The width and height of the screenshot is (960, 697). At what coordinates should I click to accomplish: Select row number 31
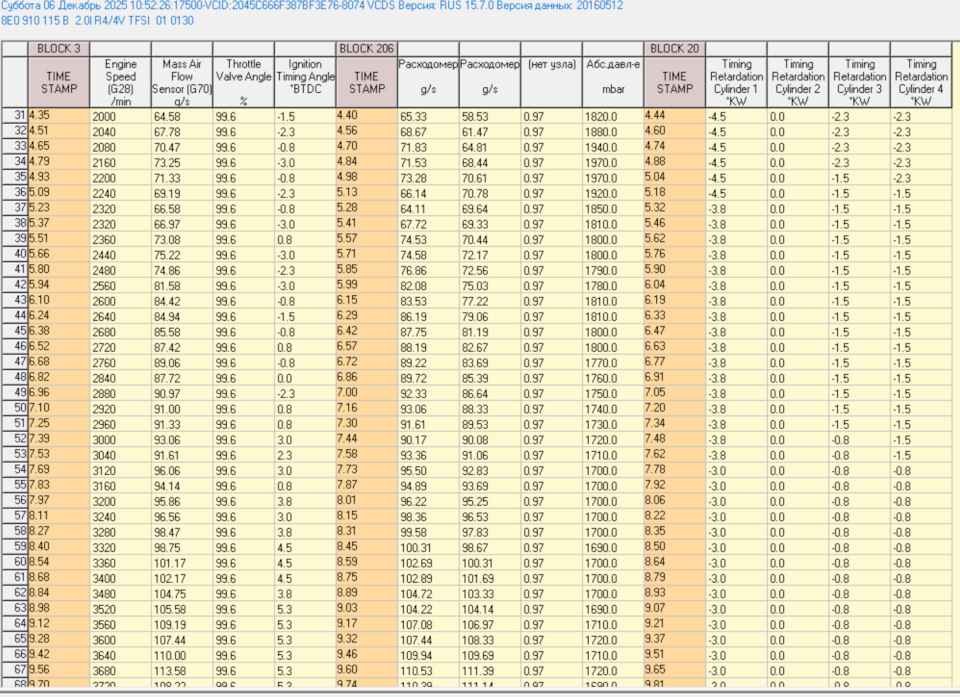click(x=15, y=116)
